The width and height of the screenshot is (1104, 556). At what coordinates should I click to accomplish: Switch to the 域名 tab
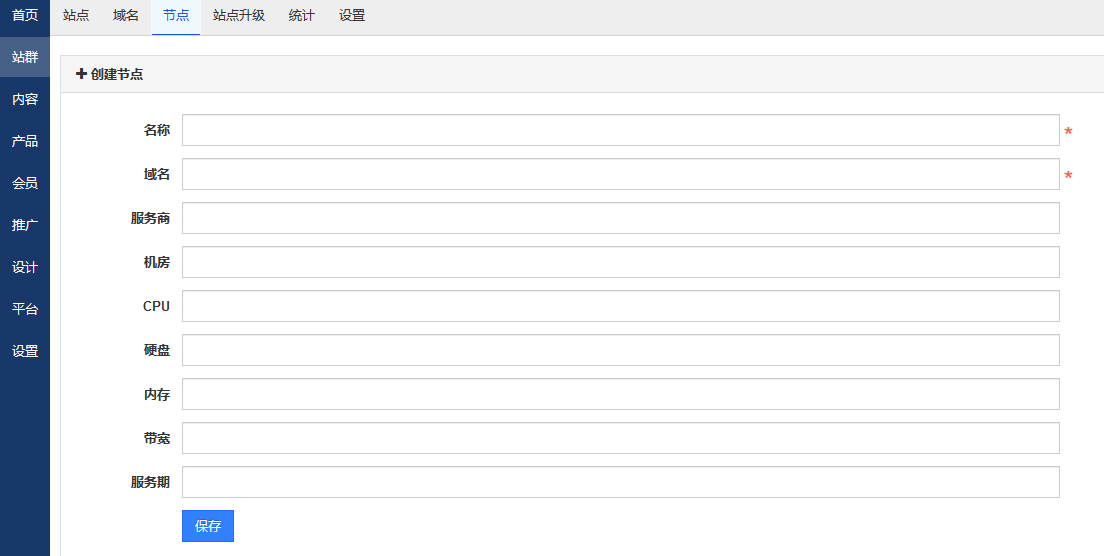(126, 15)
